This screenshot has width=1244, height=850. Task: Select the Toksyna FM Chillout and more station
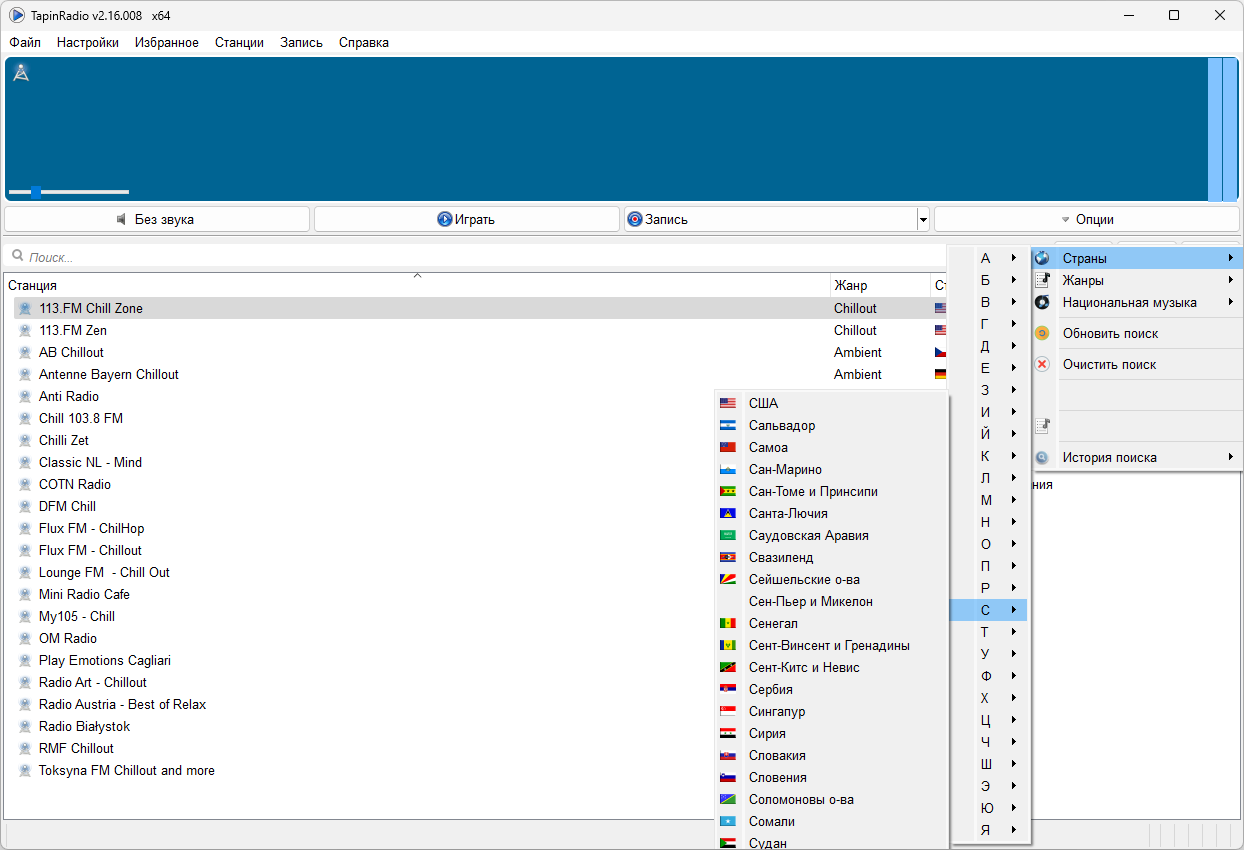click(x=127, y=770)
